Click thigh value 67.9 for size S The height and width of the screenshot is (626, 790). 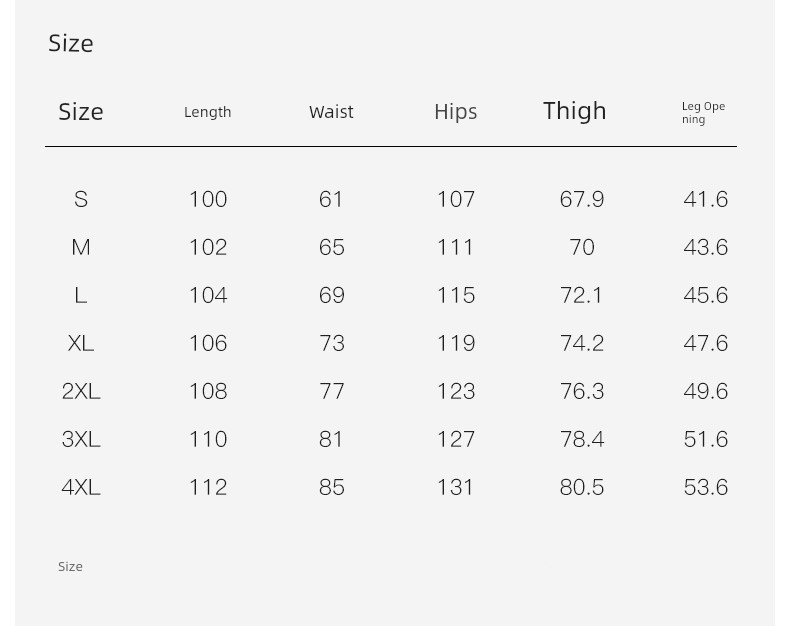(x=581, y=199)
